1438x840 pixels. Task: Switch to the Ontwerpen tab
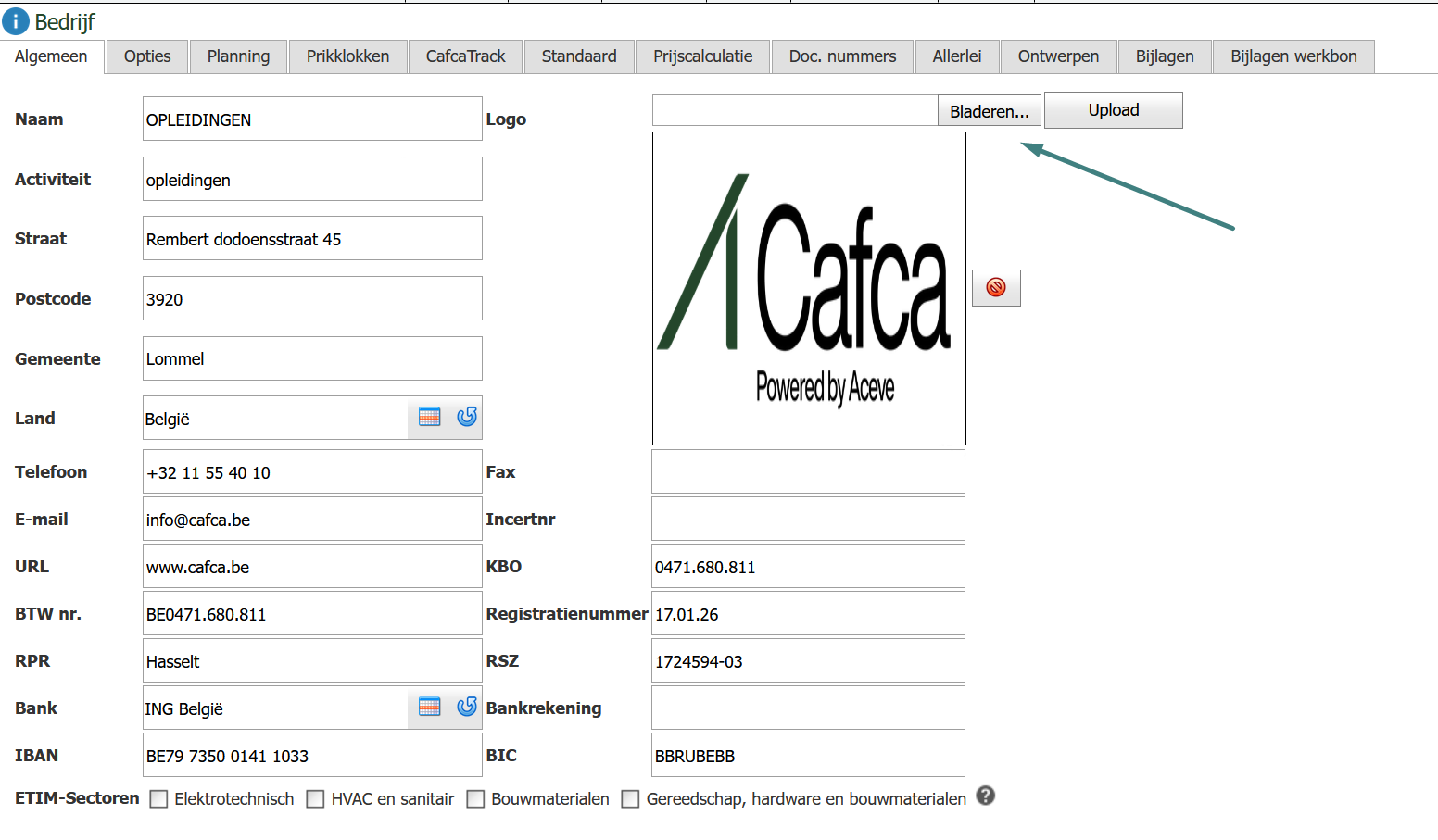tap(1059, 56)
